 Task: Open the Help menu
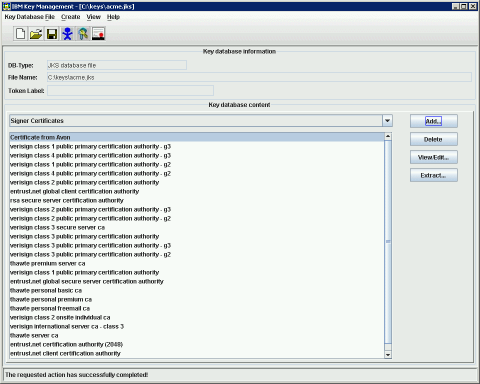tap(113, 17)
